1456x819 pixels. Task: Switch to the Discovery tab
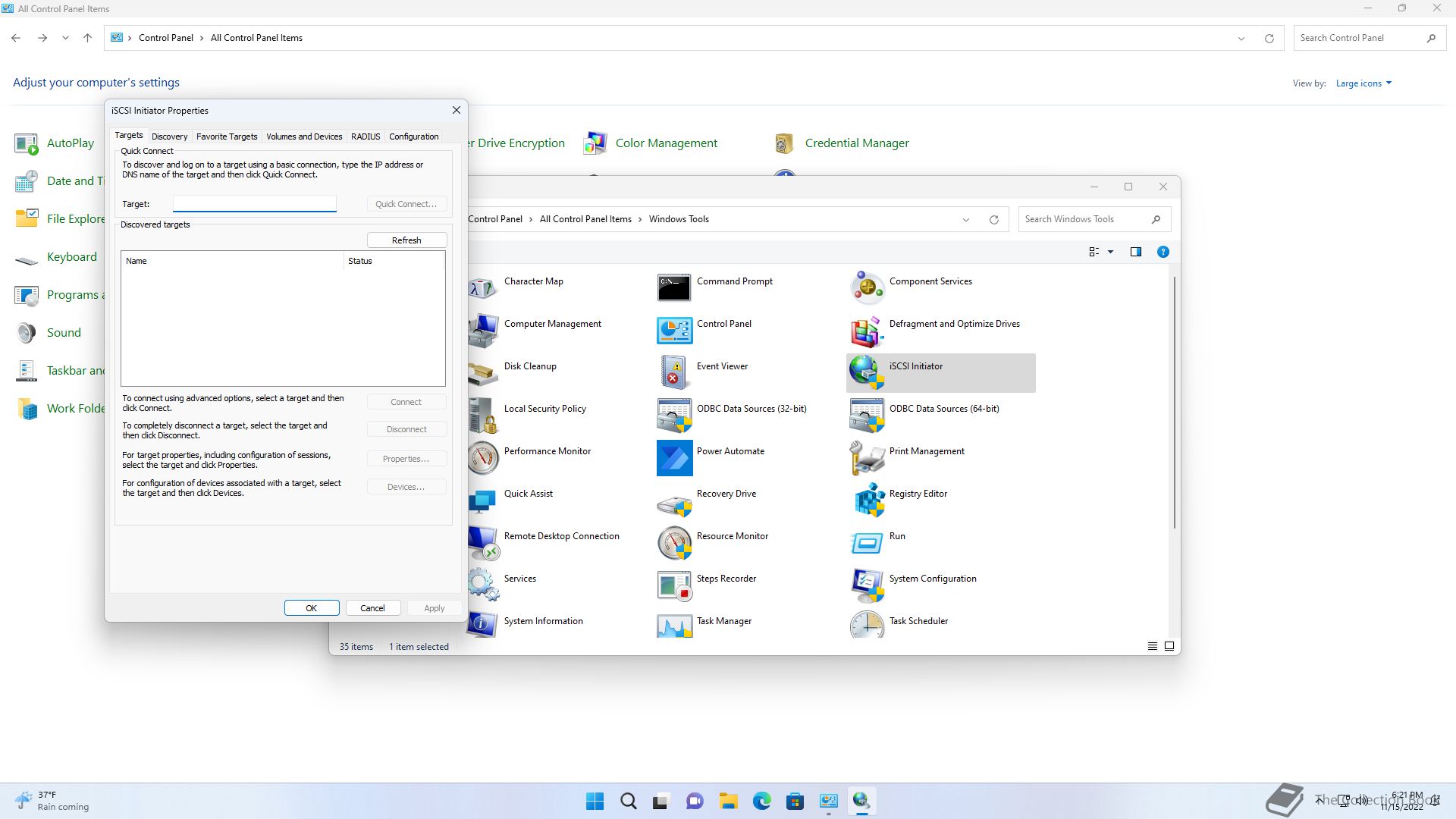coord(169,136)
